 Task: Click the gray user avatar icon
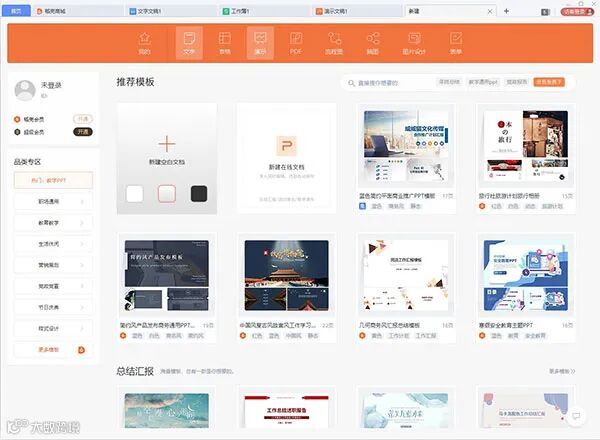25,90
